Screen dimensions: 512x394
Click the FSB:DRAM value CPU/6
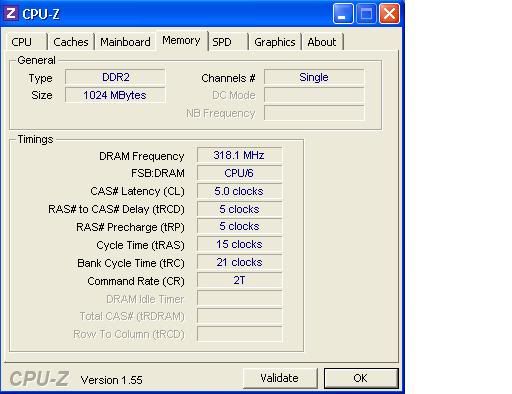coord(239,173)
